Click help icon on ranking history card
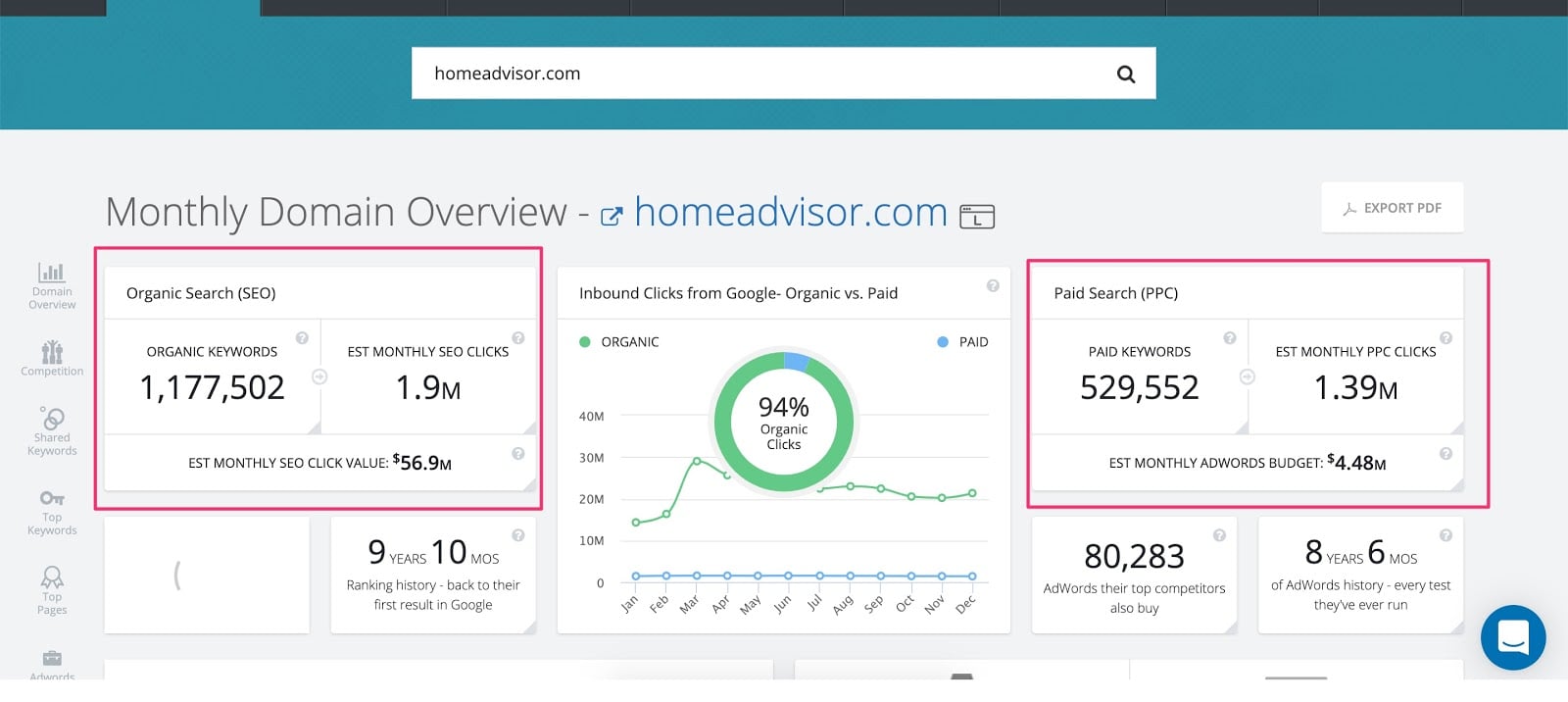Image resolution: width=1568 pixels, height=702 pixels. 518,535
